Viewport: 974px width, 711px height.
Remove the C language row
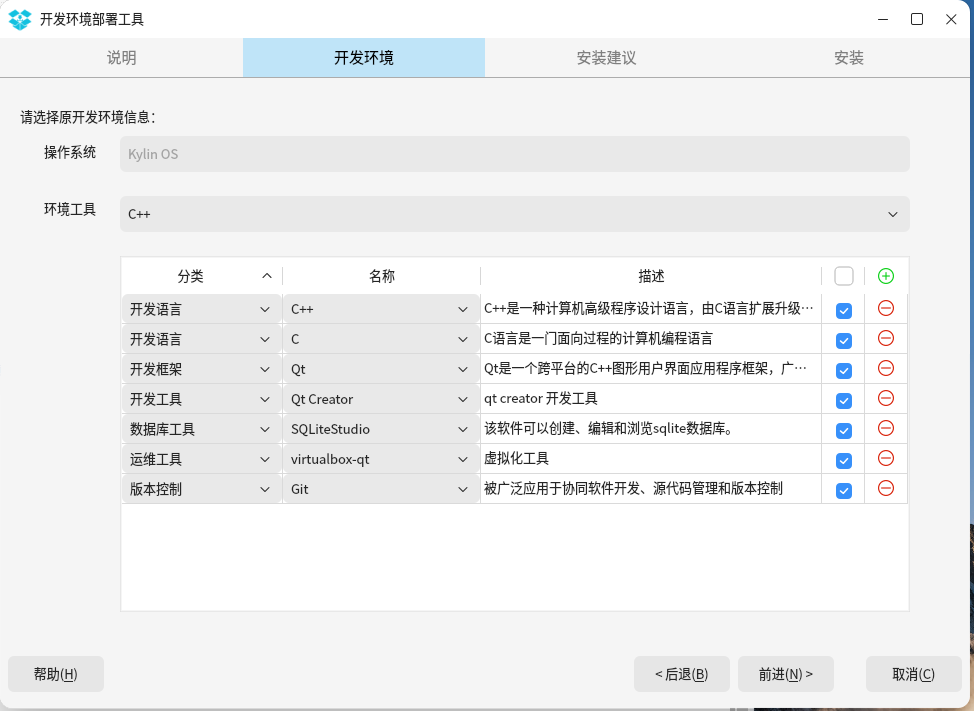click(x=886, y=338)
